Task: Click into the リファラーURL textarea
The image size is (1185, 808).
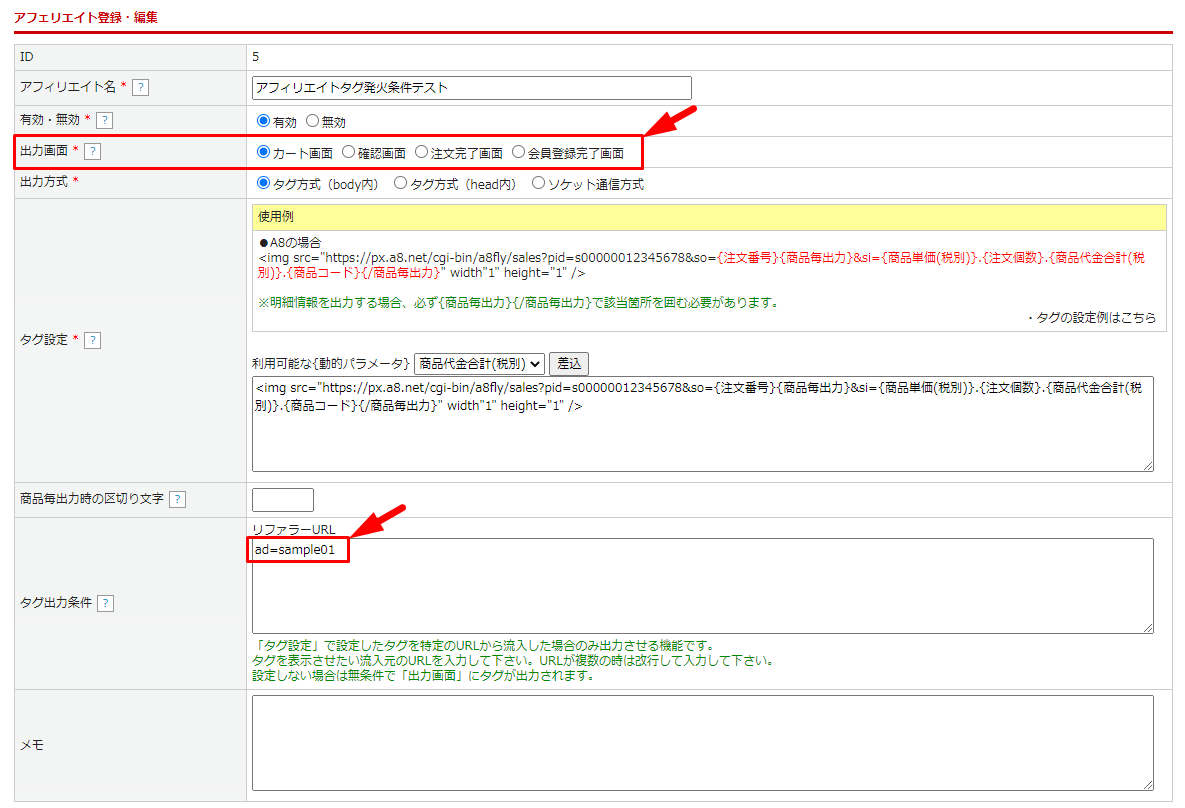Action: point(702,595)
